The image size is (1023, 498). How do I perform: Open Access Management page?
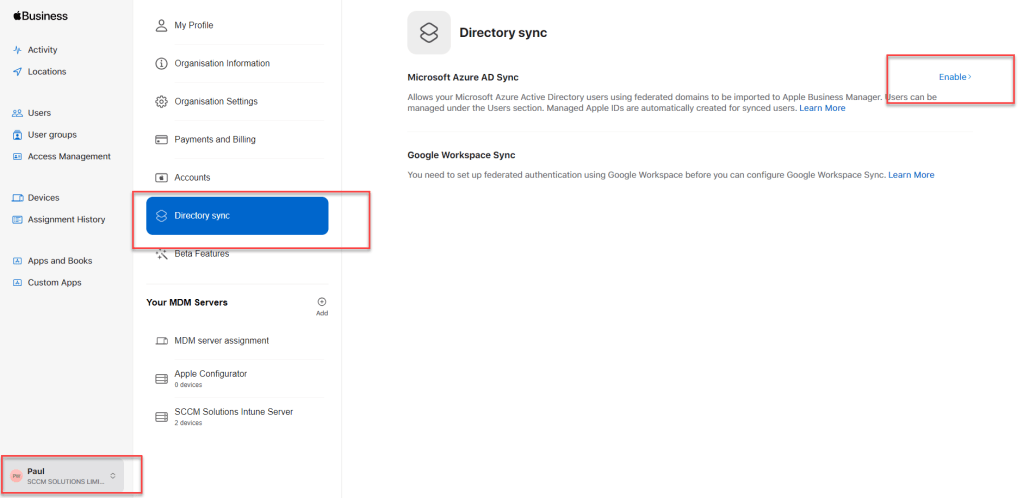click(x=69, y=157)
